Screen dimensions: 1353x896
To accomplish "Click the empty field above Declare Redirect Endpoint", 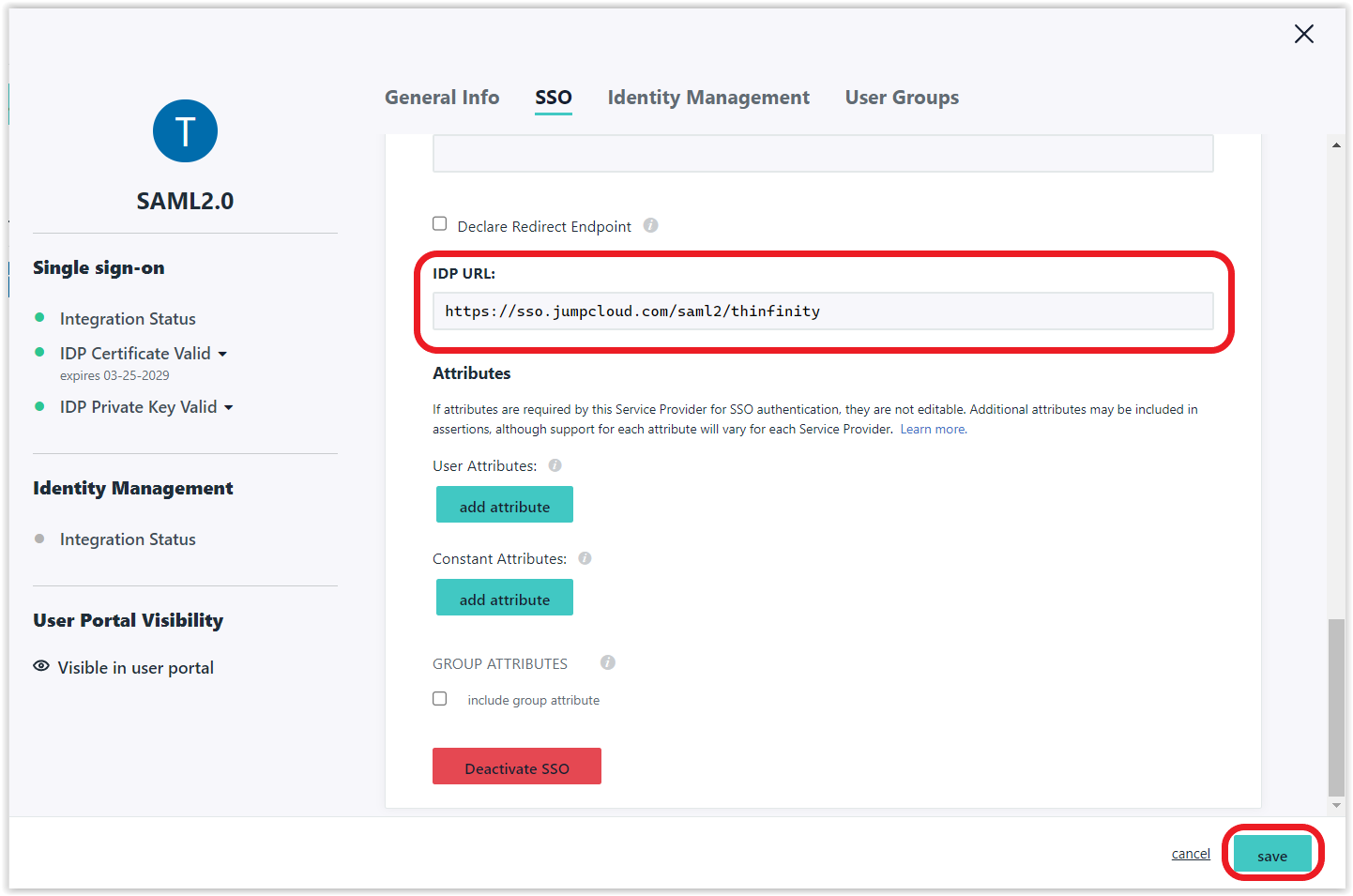I will click(x=823, y=153).
